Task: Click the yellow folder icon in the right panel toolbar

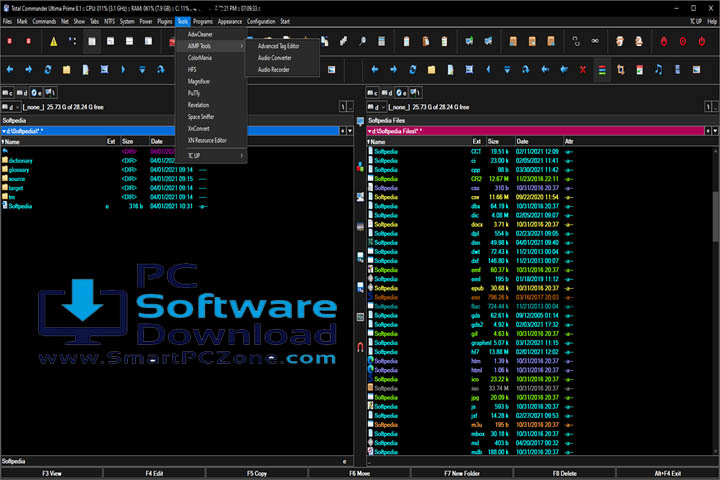Action: [x=431, y=70]
